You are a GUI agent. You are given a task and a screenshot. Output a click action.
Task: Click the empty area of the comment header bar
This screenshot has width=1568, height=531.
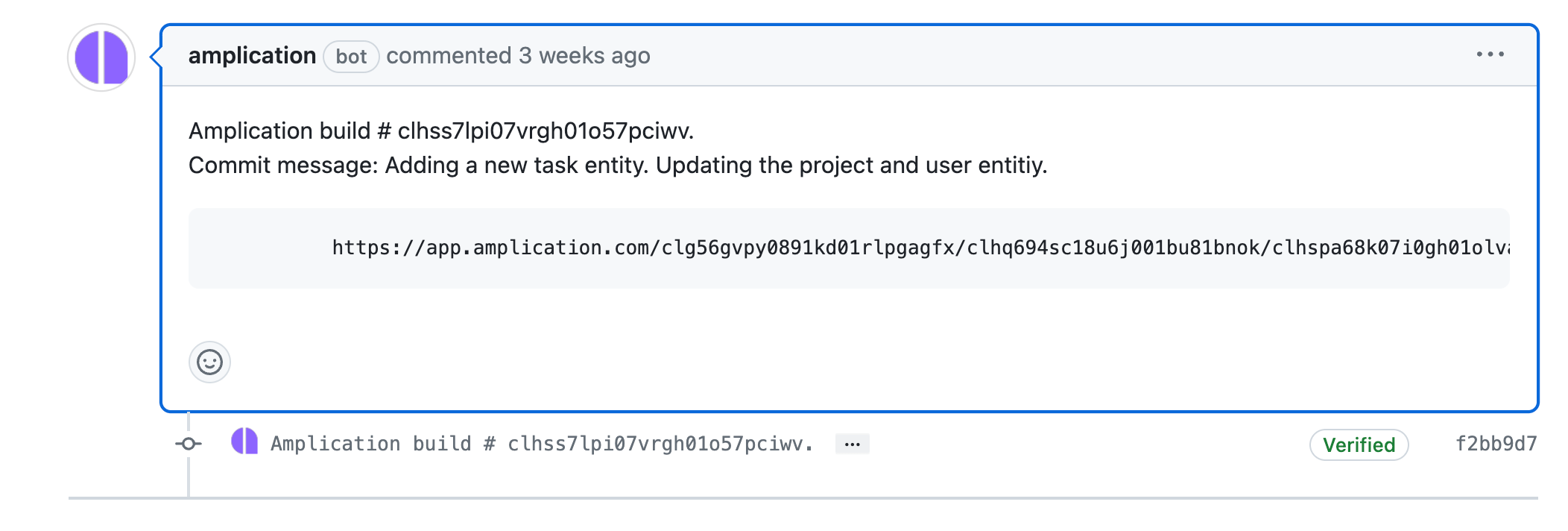point(1043,56)
